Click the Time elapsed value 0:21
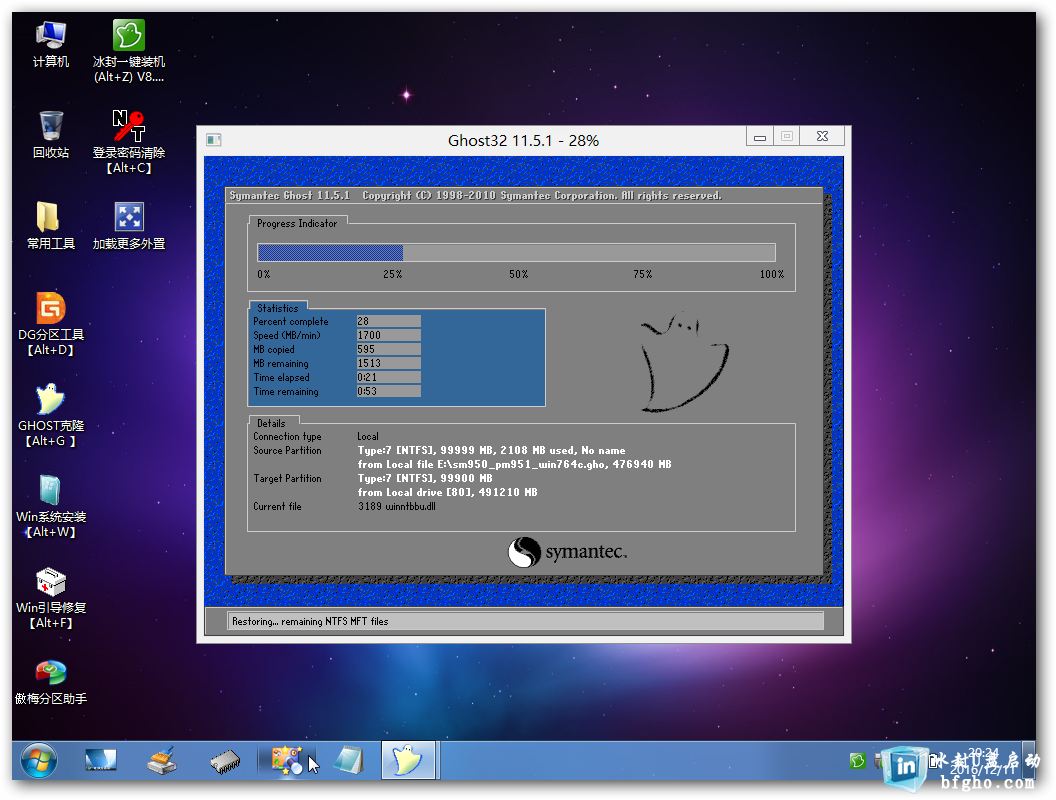This screenshot has height=800, width=1056. [389, 378]
